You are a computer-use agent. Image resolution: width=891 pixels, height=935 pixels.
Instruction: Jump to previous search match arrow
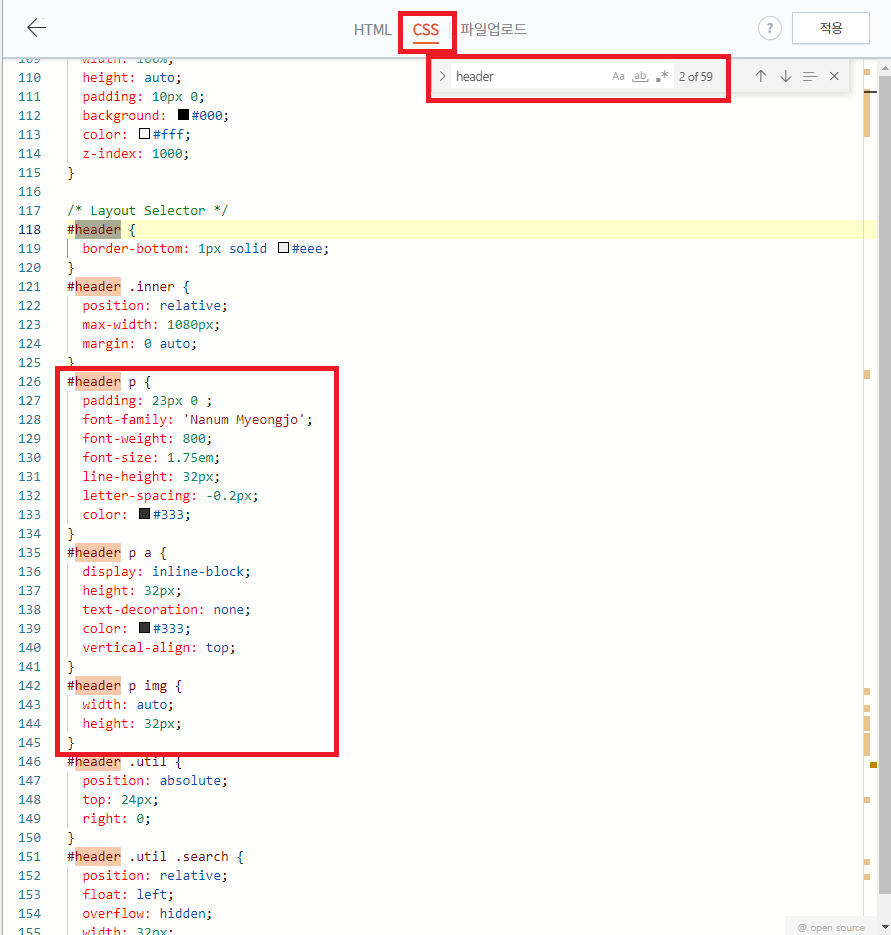760,76
